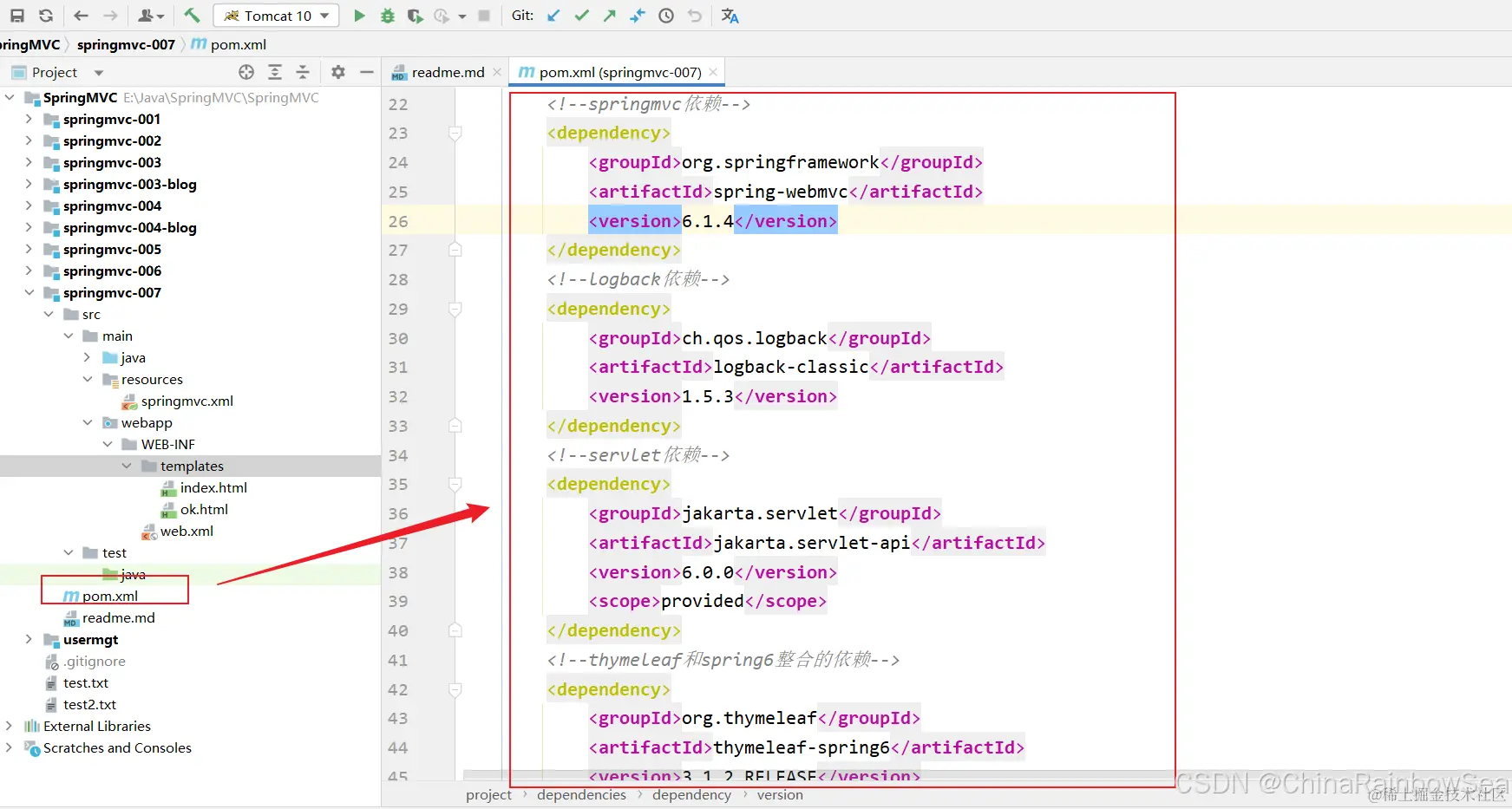Expand the springmvc-001 module node
This screenshot has height=809, width=1512.
(29, 119)
